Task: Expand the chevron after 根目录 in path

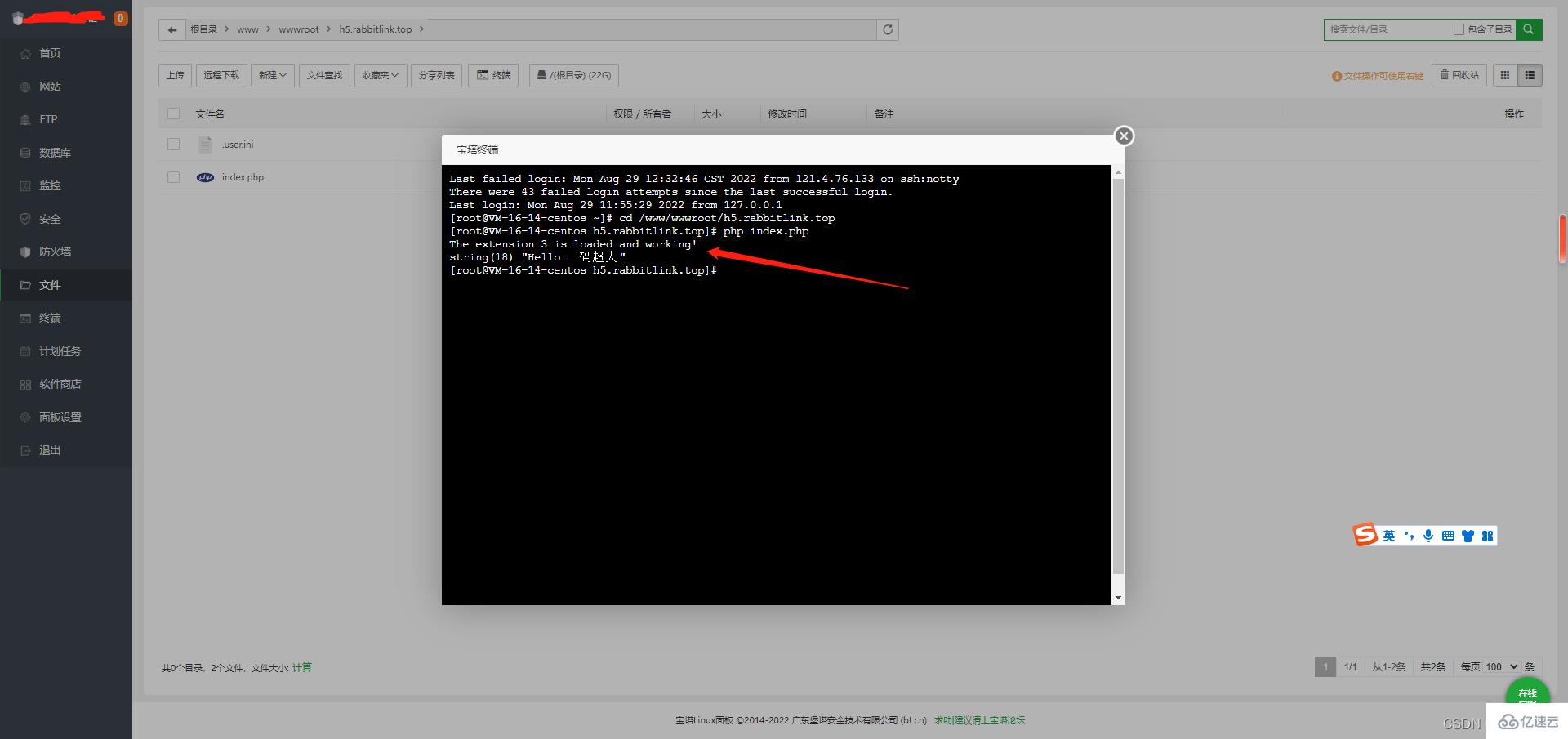Action: click(227, 29)
